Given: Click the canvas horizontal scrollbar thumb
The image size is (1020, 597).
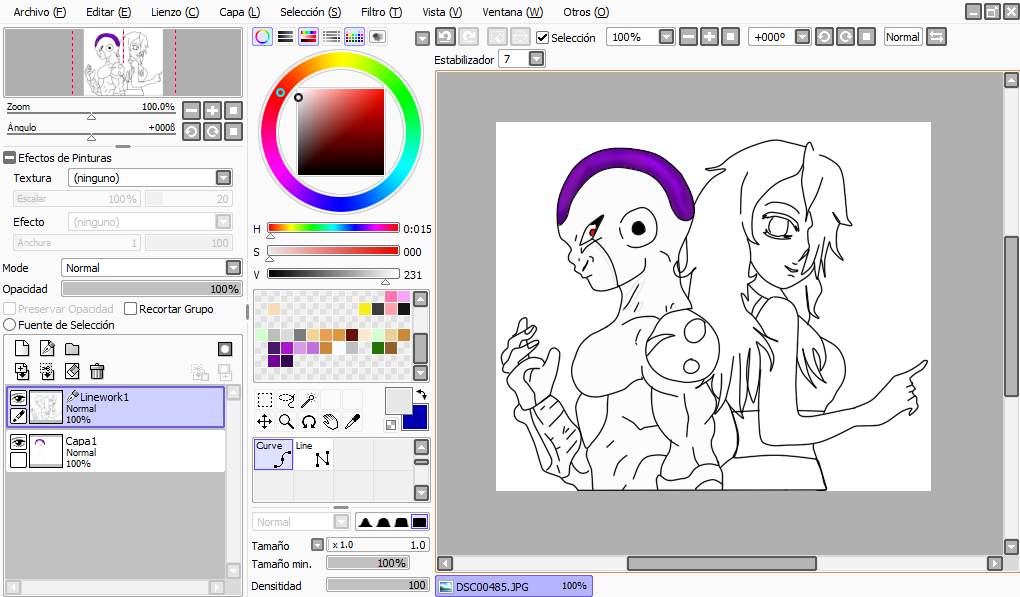Looking at the screenshot, I should pos(721,563).
